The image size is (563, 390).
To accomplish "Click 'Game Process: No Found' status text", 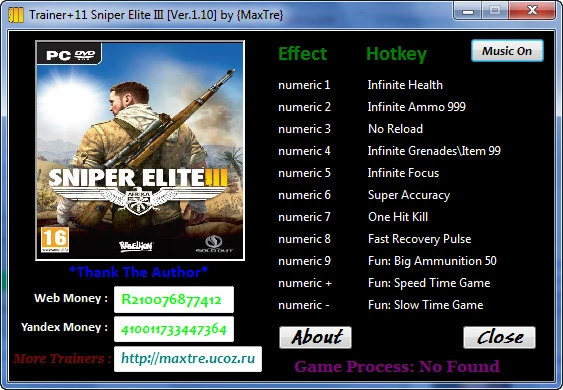I will click(397, 367).
